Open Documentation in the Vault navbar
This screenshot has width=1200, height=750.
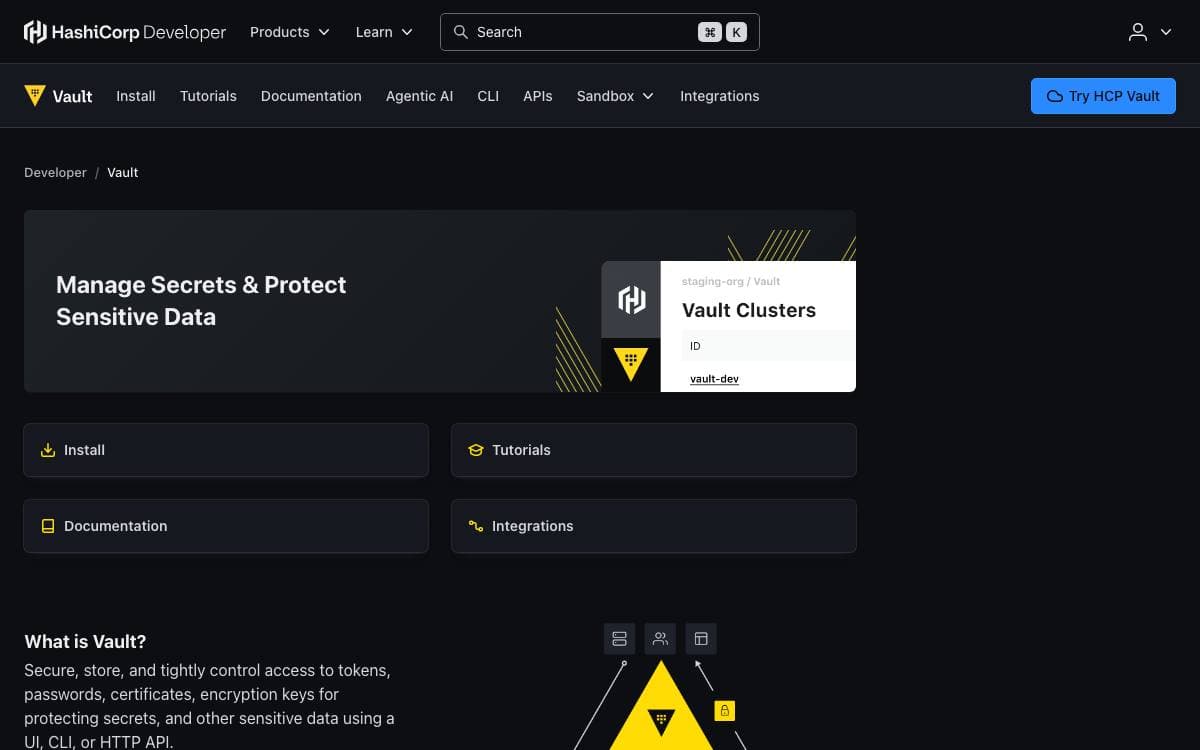pyautogui.click(x=311, y=96)
